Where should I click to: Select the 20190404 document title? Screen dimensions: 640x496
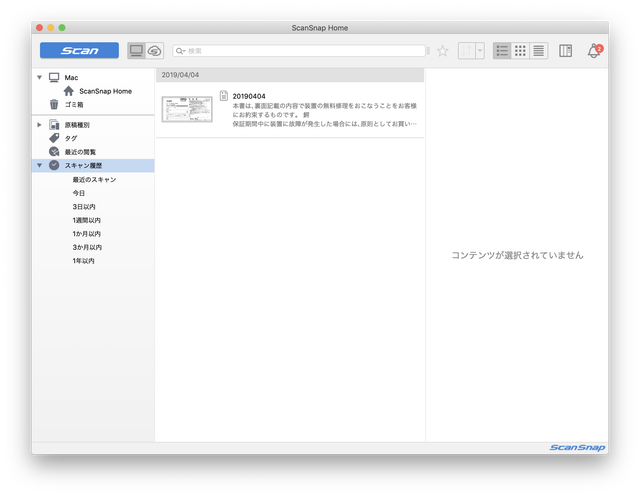point(249,96)
